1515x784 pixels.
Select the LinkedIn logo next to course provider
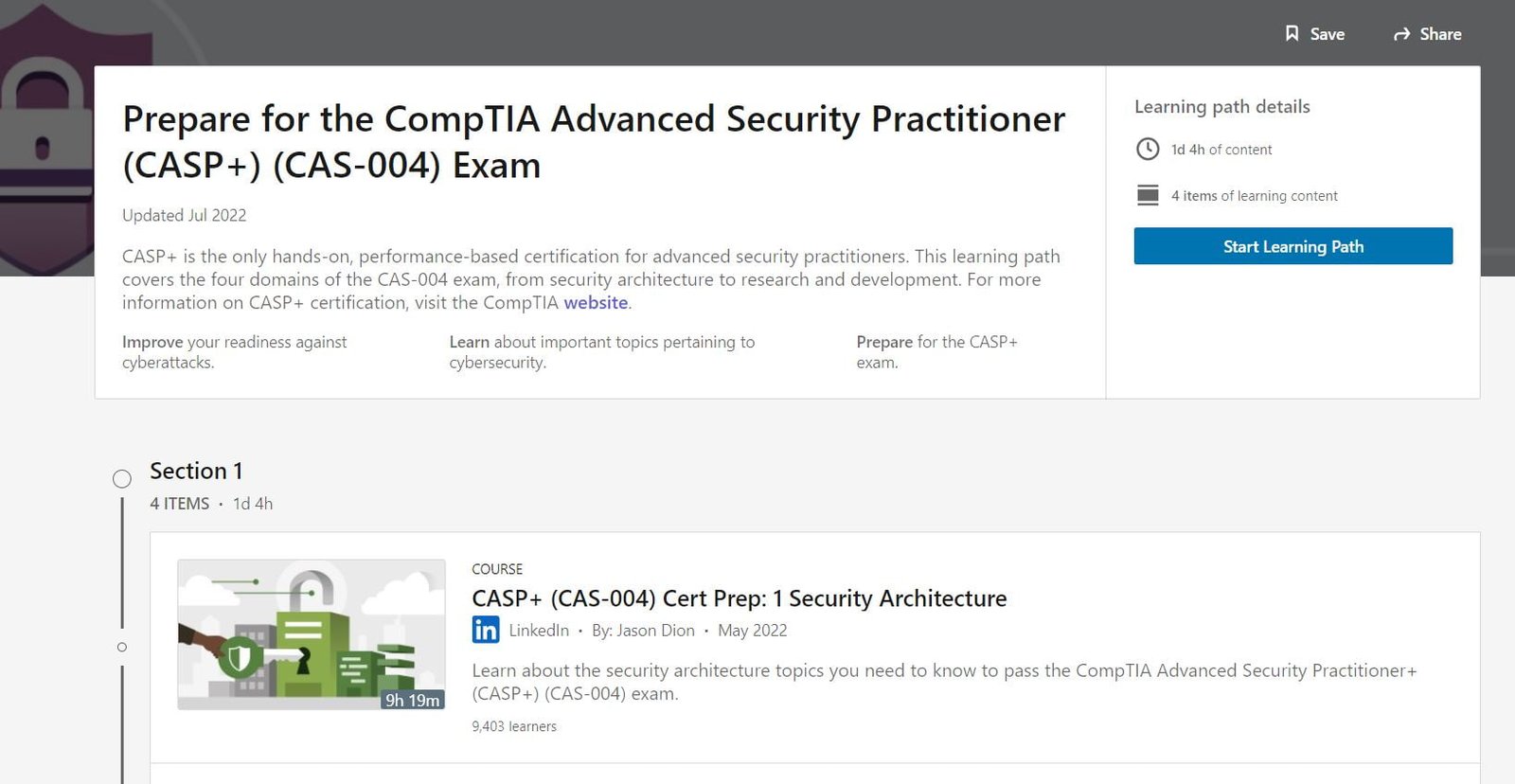point(486,630)
